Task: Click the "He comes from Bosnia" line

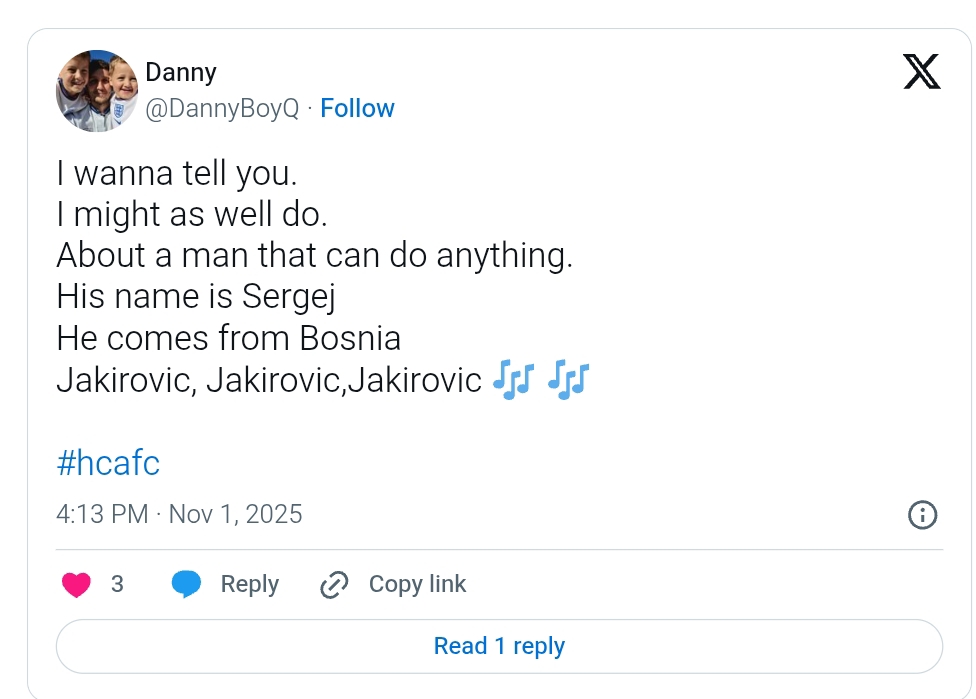Action: coord(228,338)
